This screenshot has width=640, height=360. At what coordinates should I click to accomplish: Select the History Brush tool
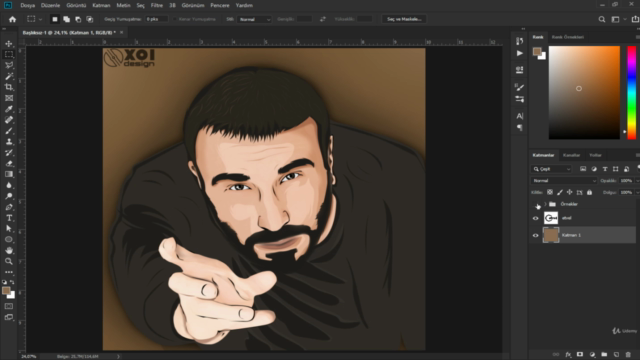[9, 152]
